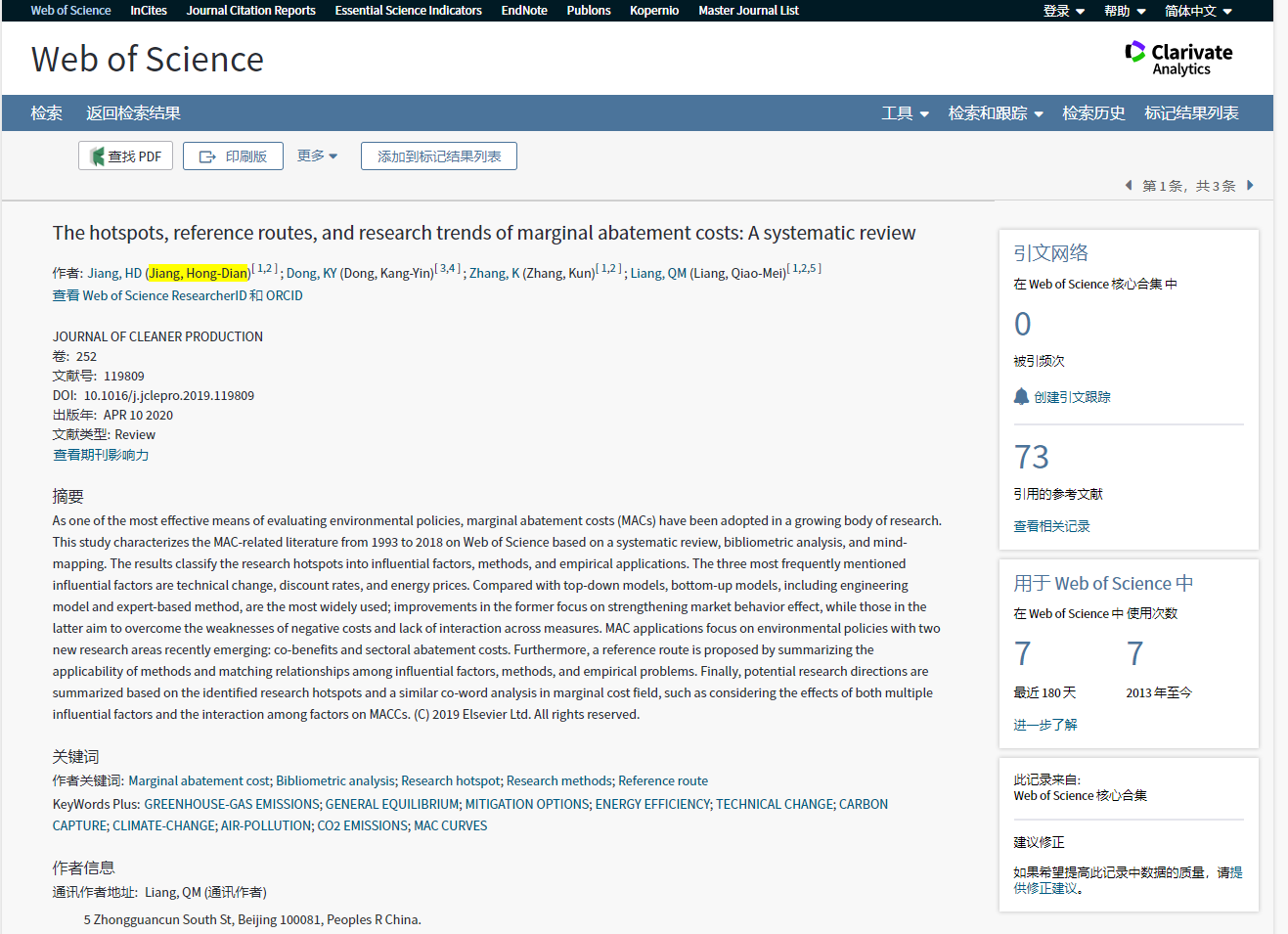Click 查看期刊影响力 link

click(x=101, y=455)
